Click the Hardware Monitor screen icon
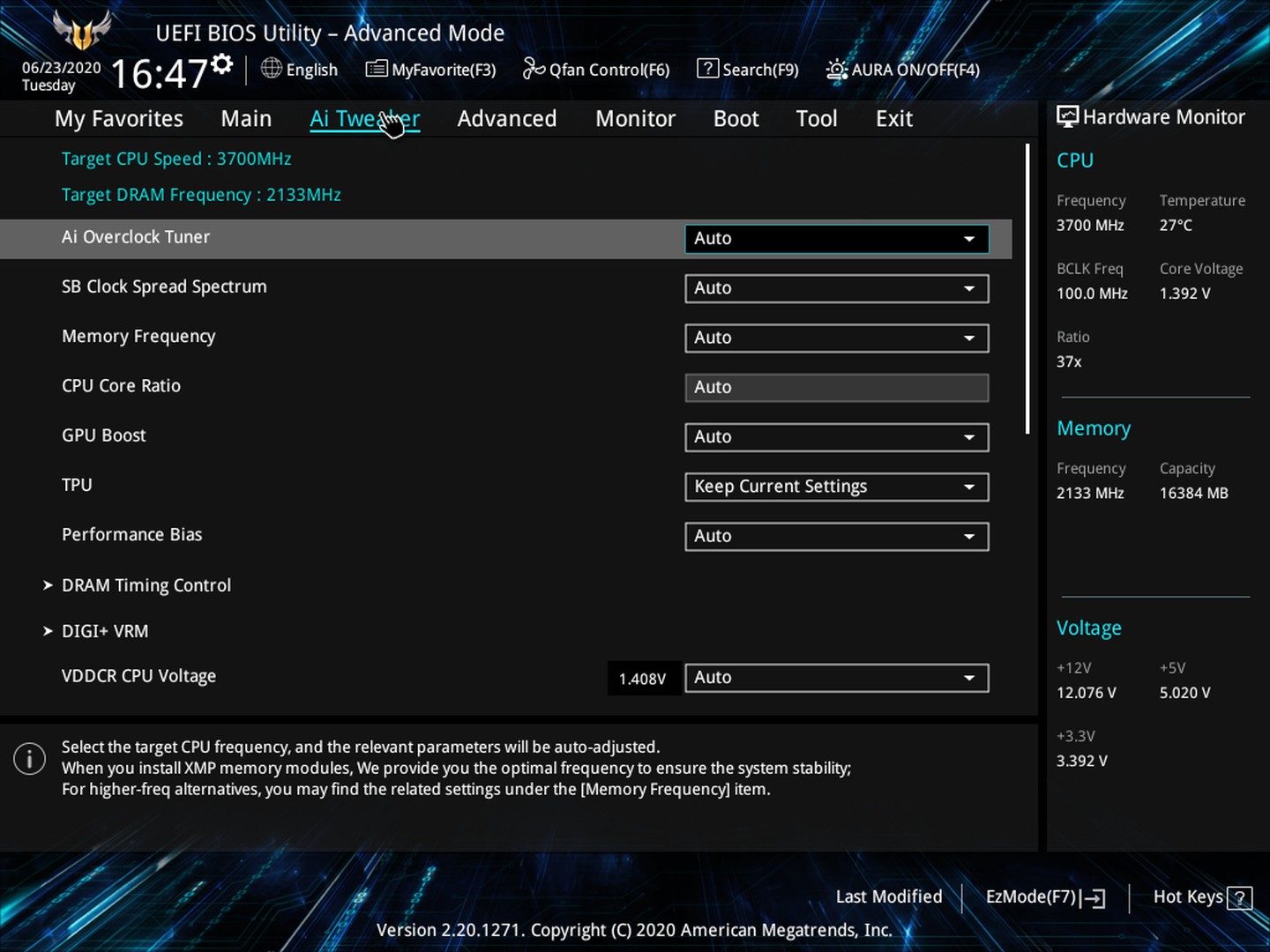Viewport: 1270px width, 952px height. pyautogui.click(x=1067, y=116)
